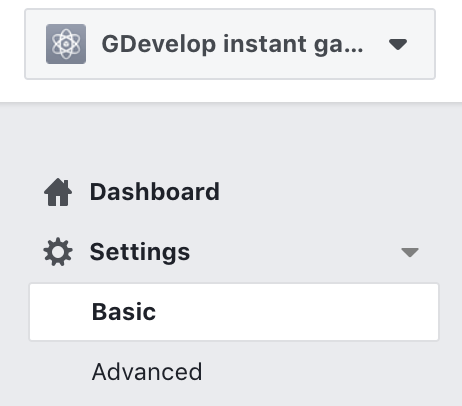The image size is (462, 406).
Task: Click the highlighted Basic row
Action: coord(234,312)
